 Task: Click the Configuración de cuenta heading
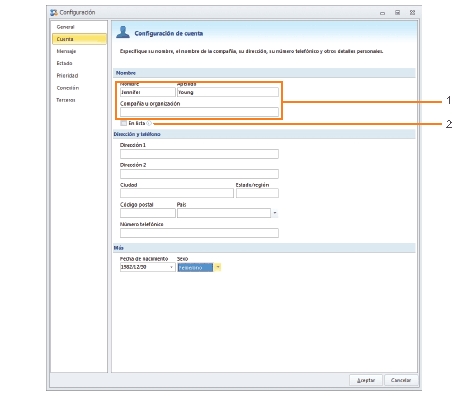click(x=169, y=33)
